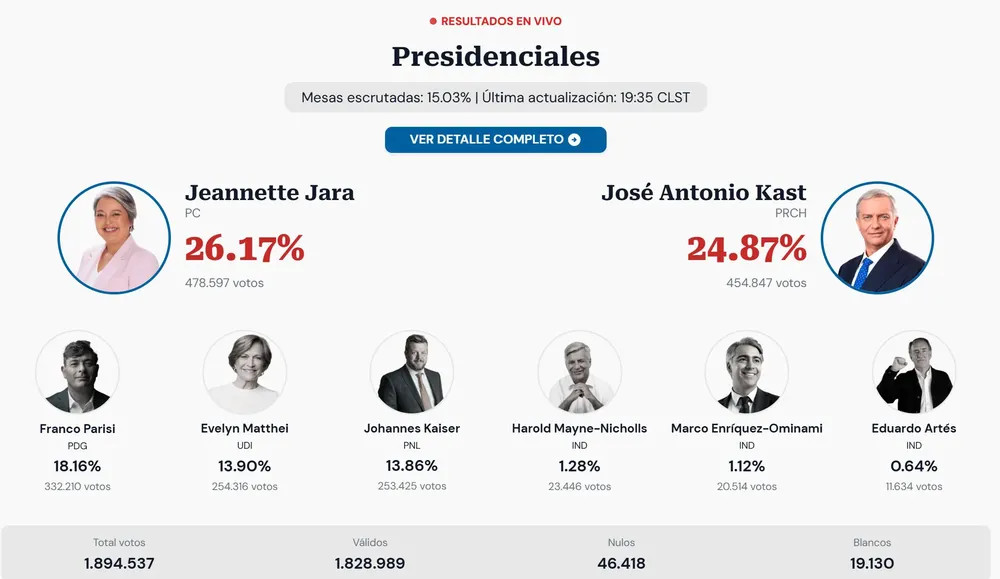Viewport: 1000px width, 579px height.
Task: Click the Nulos 46.418 figure
Action: click(621, 563)
